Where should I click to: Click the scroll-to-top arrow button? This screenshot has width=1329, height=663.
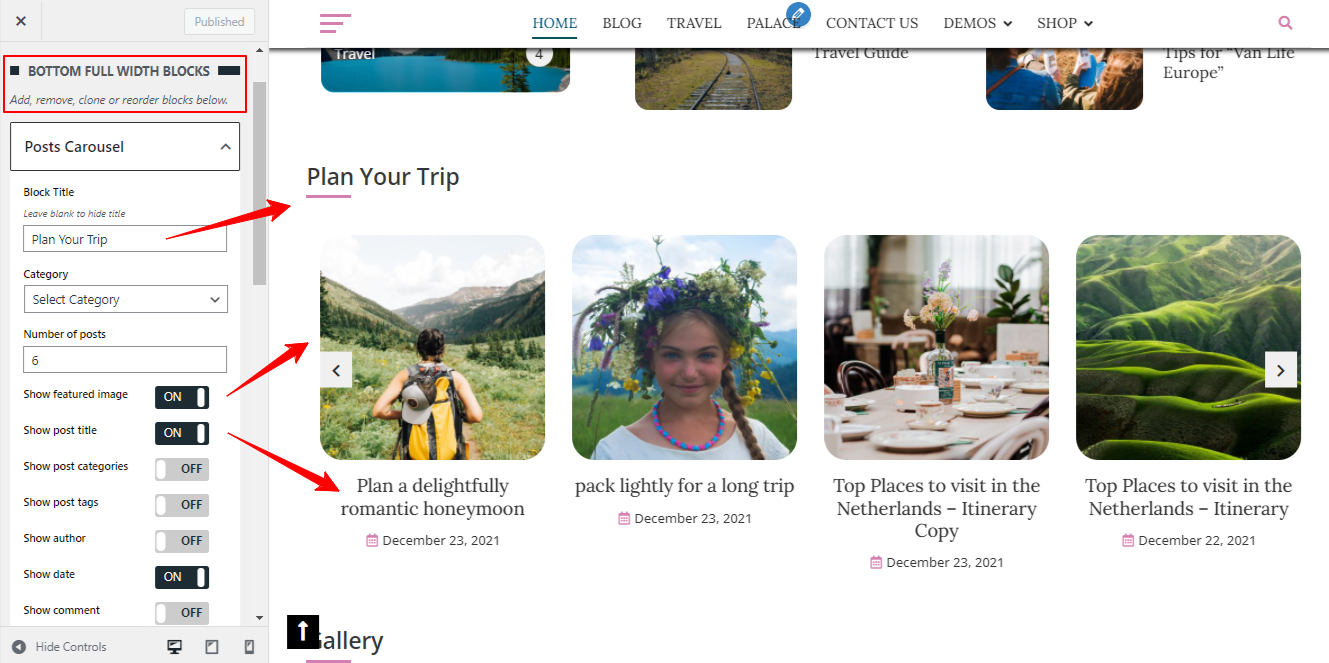pos(303,631)
